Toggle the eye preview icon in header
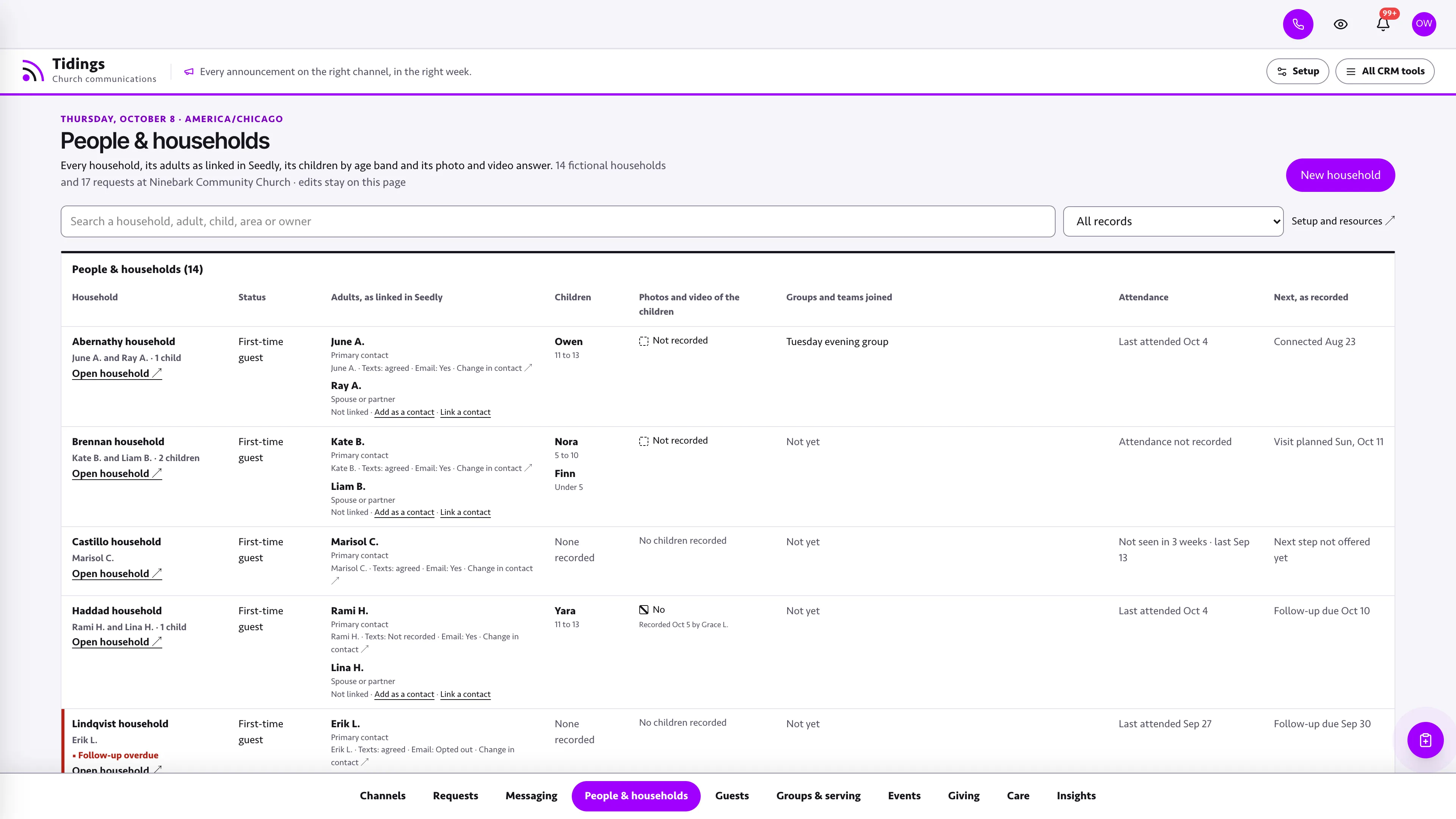The height and width of the screenshot is (819, 1456). (x=1341, y=24)
